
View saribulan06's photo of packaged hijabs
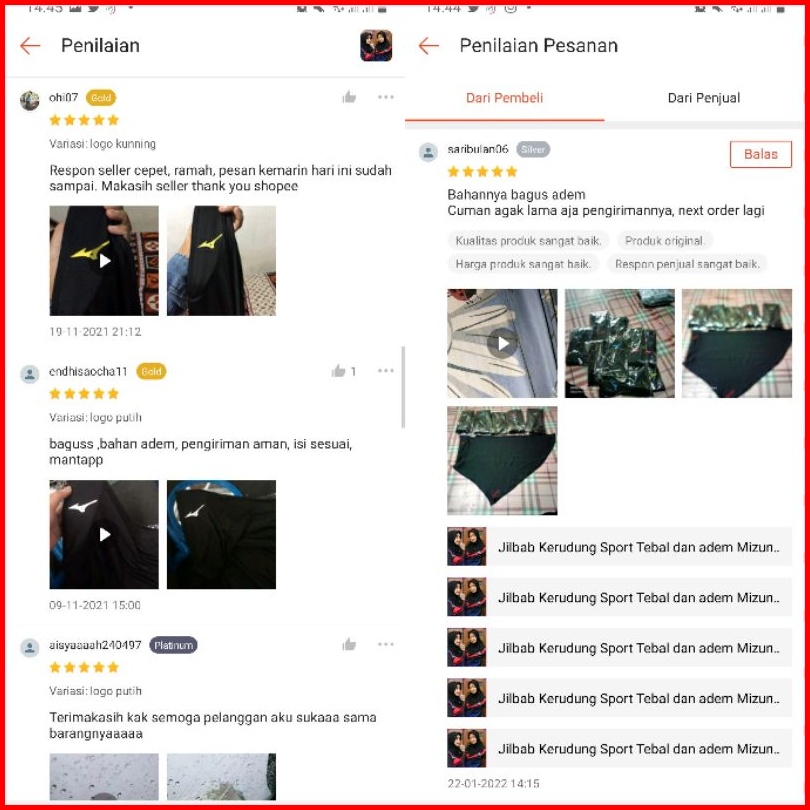(x=619, y=344)
